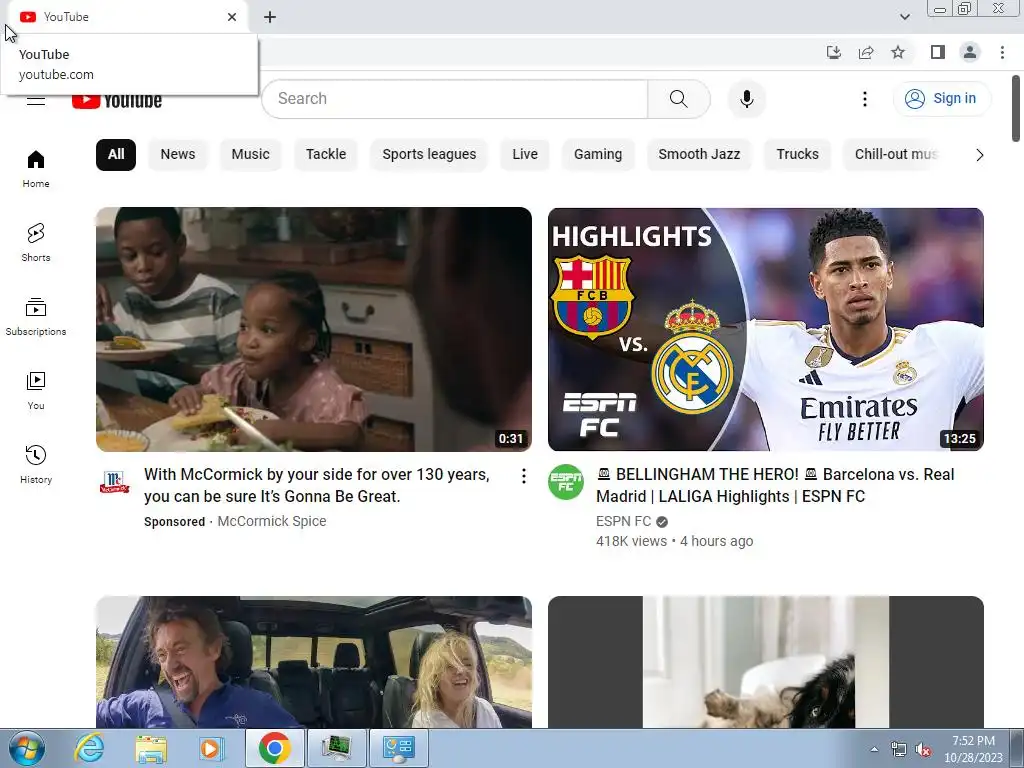1024x768 pixels.
Task: Open Shorts in sidebar
Action: [x=36, y=243]
